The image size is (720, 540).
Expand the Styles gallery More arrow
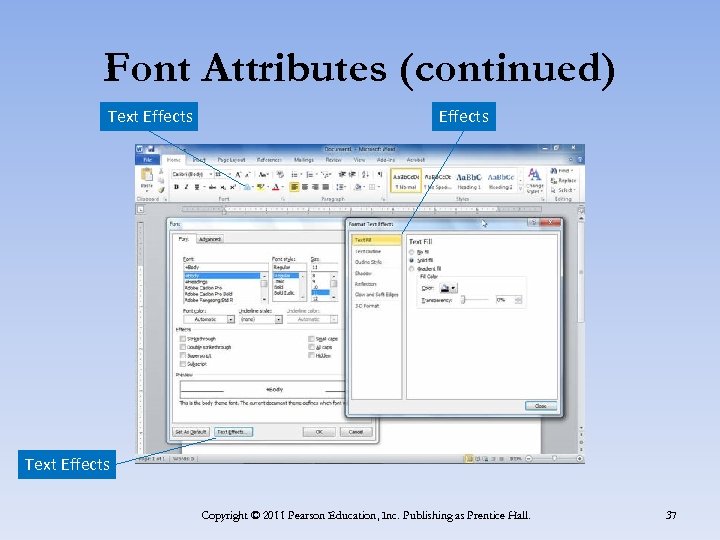point(520,189)
